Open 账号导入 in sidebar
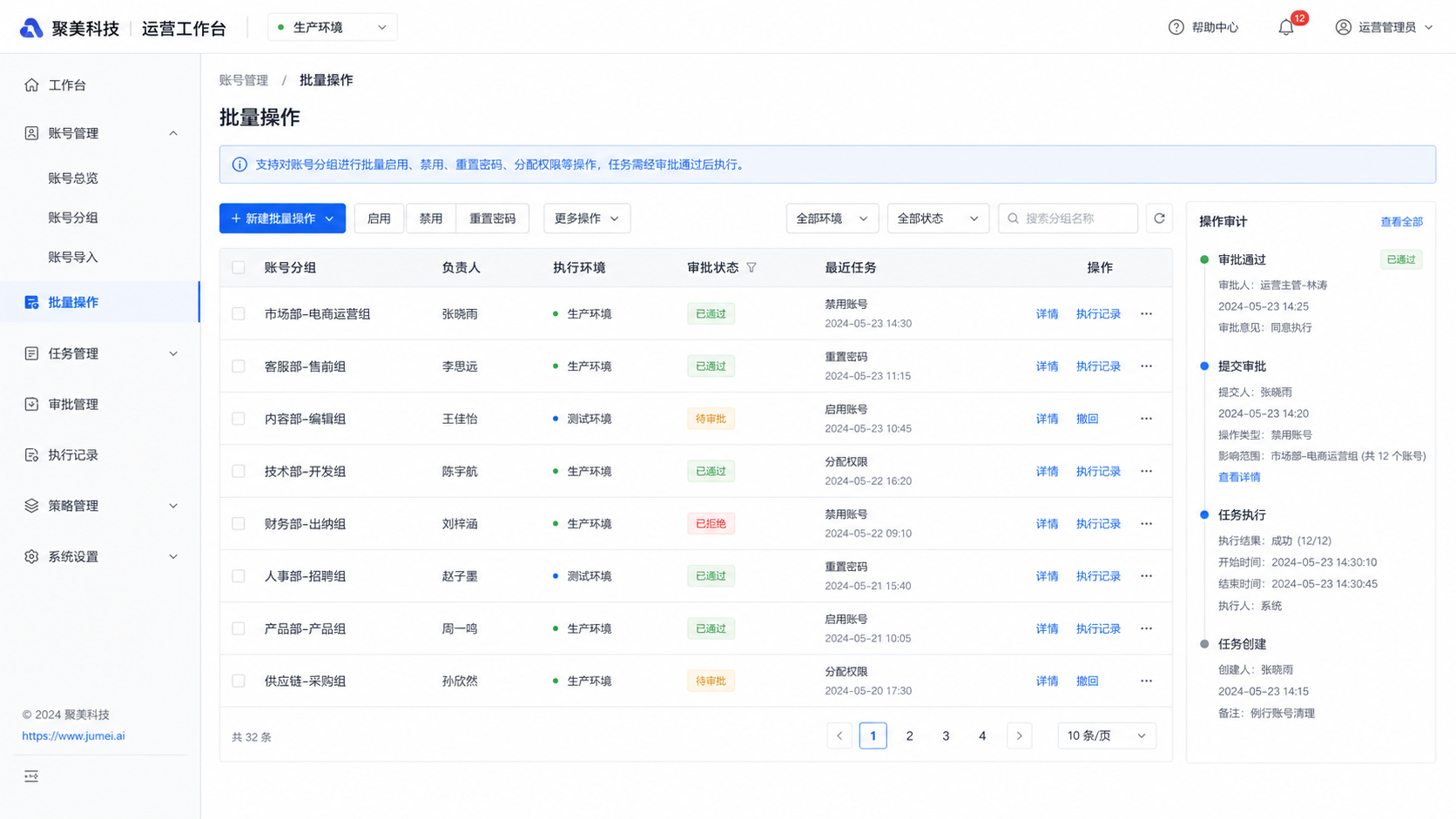1456x819 pixels. pyautogui.click(x=73, y=258)
